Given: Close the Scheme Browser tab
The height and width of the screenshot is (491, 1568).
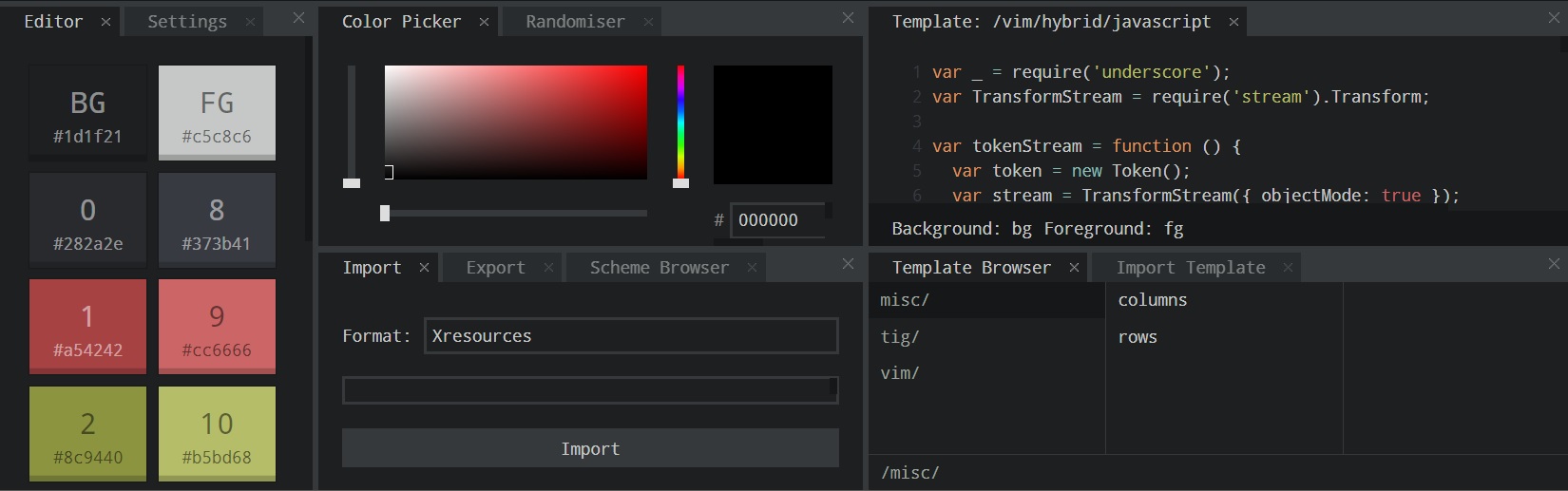Looking at the screenshot, I should [752, 268].
